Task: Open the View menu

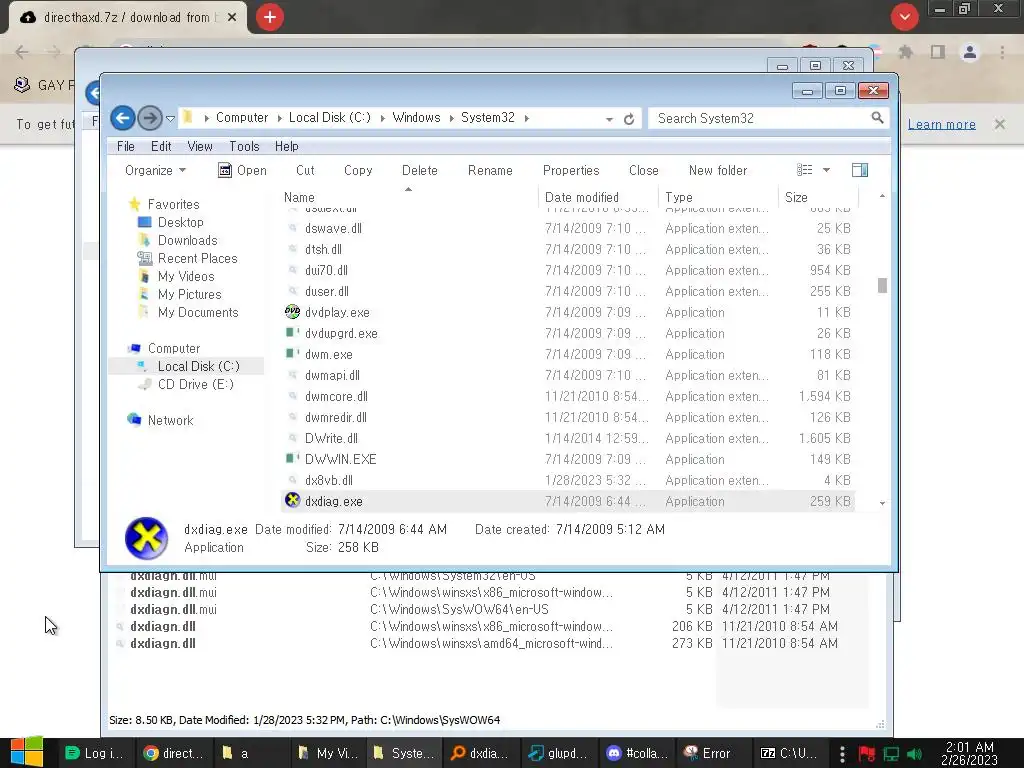Action: click(200, 146)
